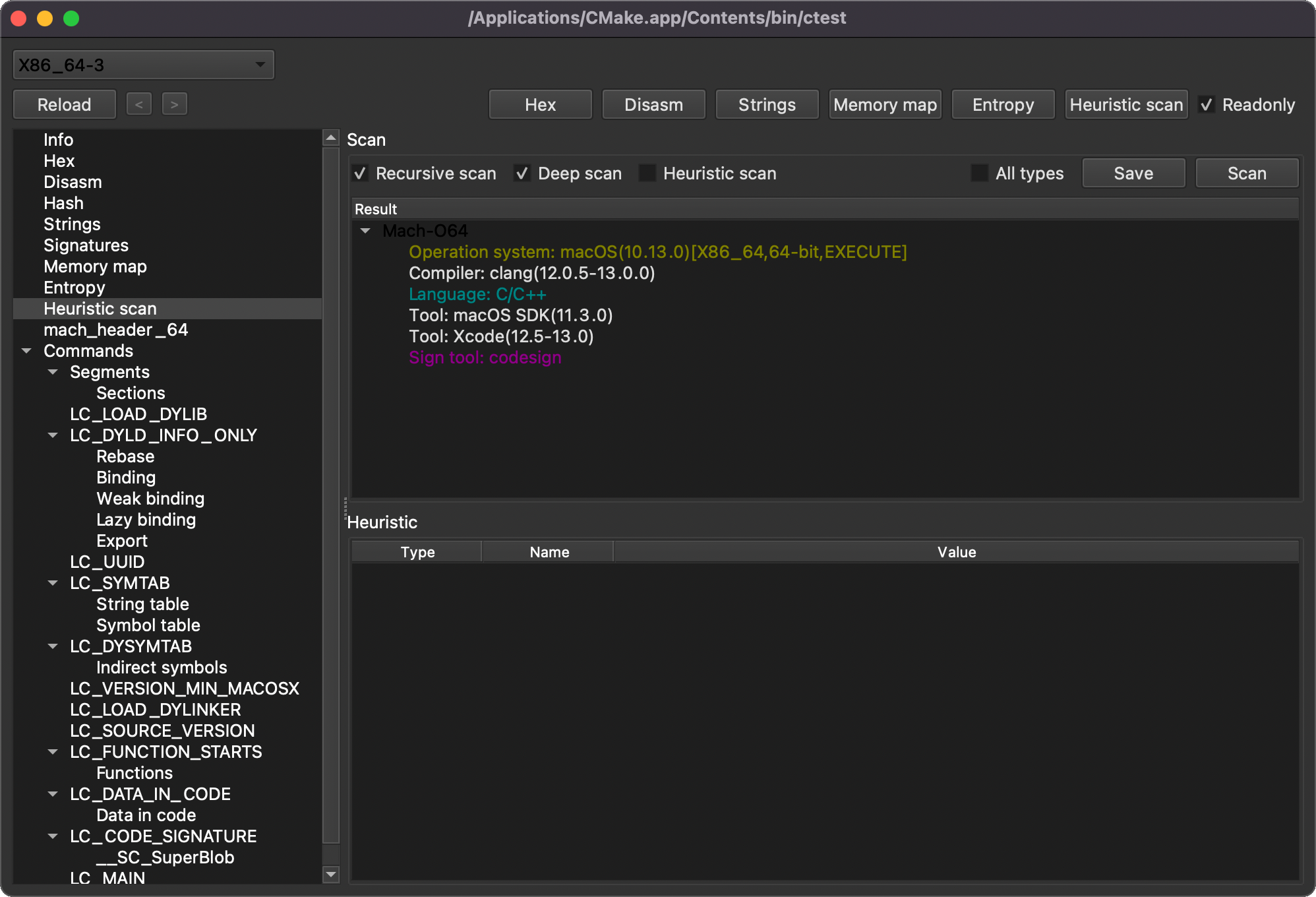Toggle the Readonly checkbox

pos(1207,105)
